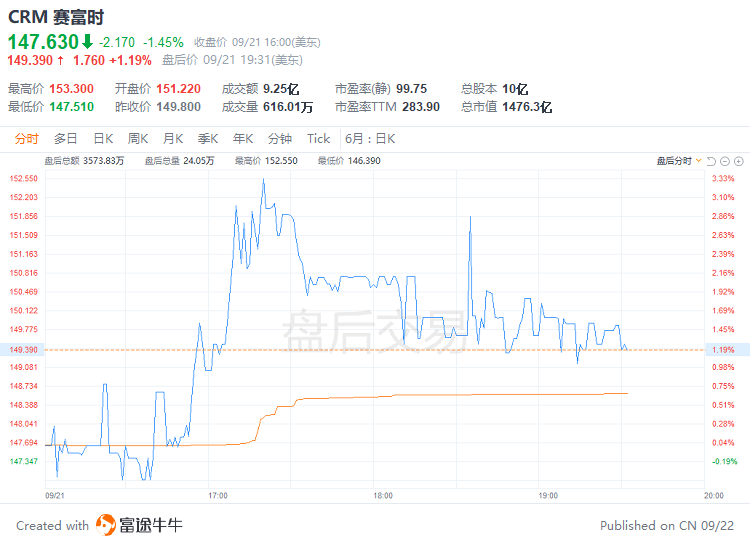This screenshot has height=546, width=750.
Task: Zoom out the chart with minus icon
Action: point(725,161)
